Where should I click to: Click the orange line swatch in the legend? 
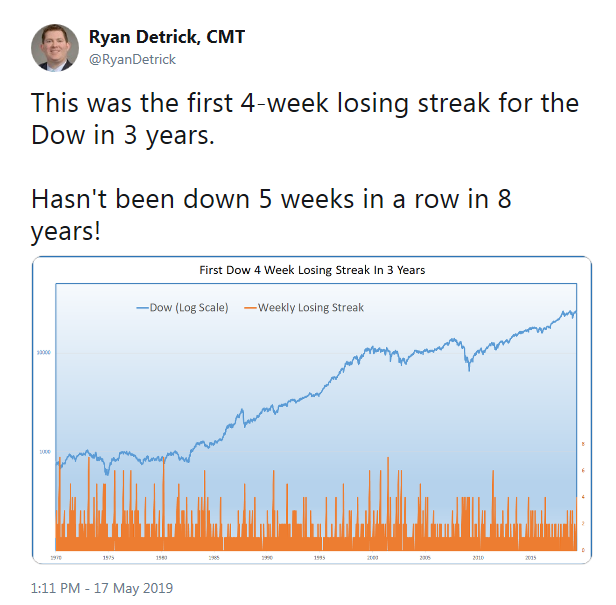[251, 307]
